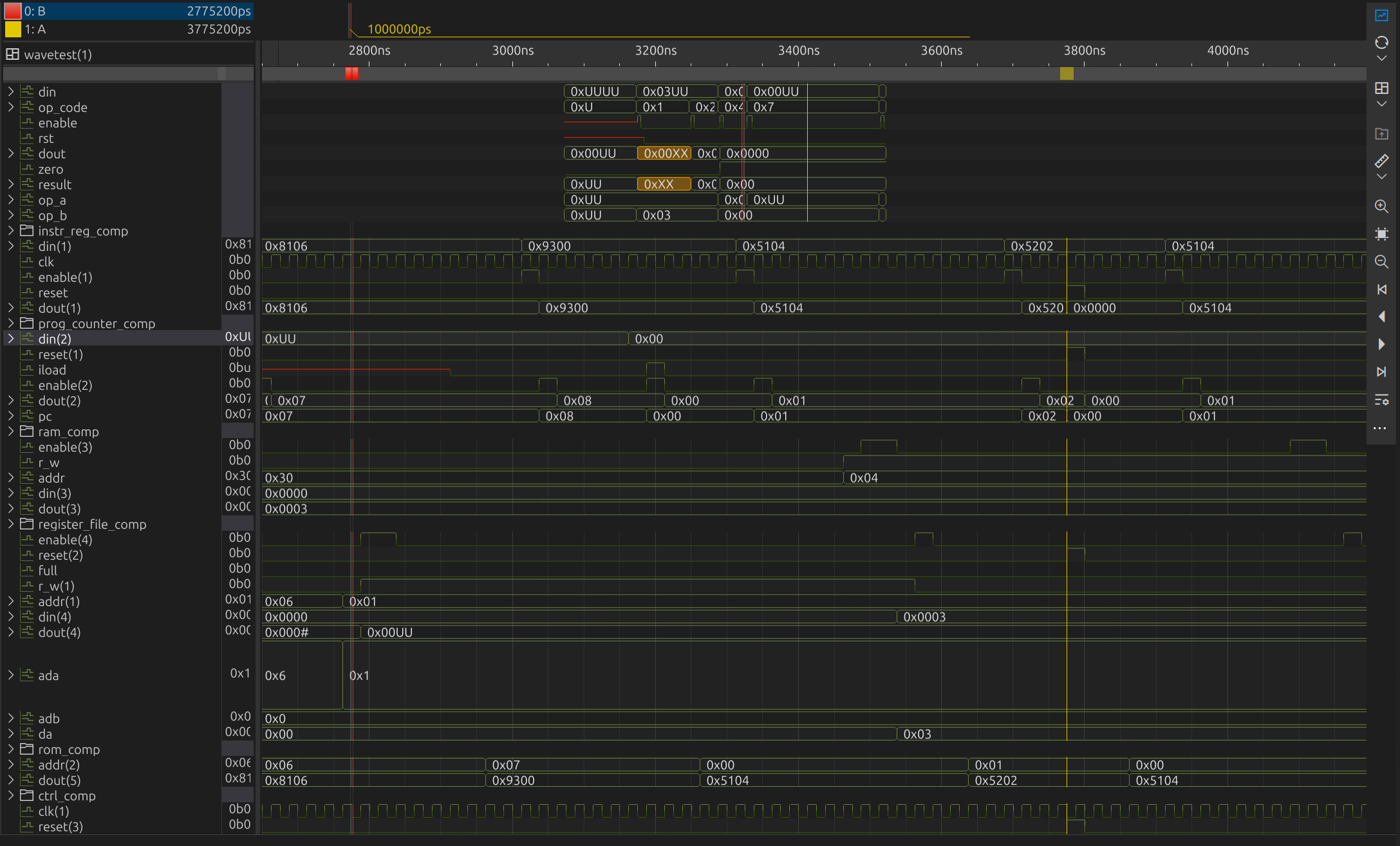Expand the op_a signal
The image size is (1400, 846).
(x=11, y=200)
